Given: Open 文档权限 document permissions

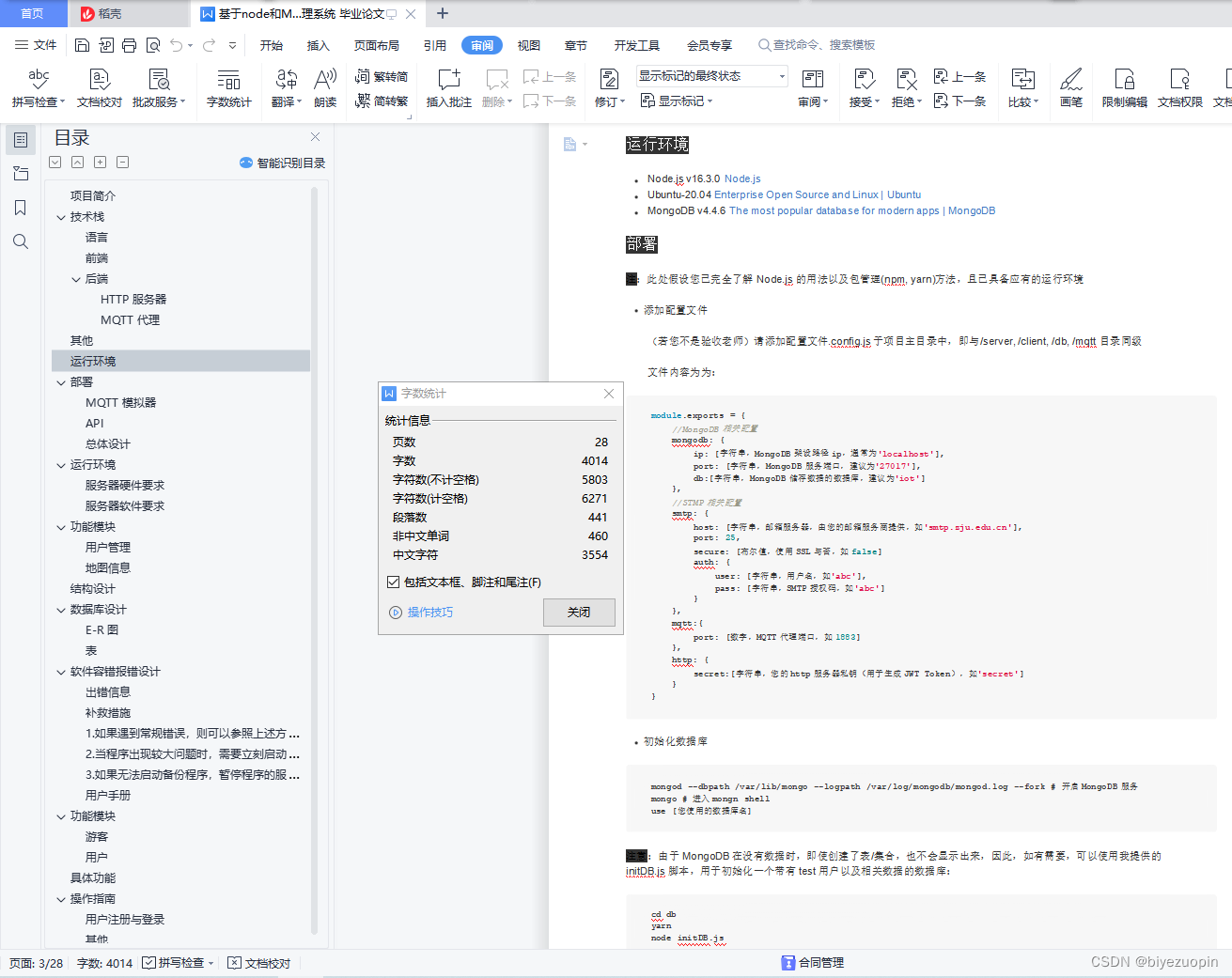Looking at the screenshot, I should [x=1180, y=88].
